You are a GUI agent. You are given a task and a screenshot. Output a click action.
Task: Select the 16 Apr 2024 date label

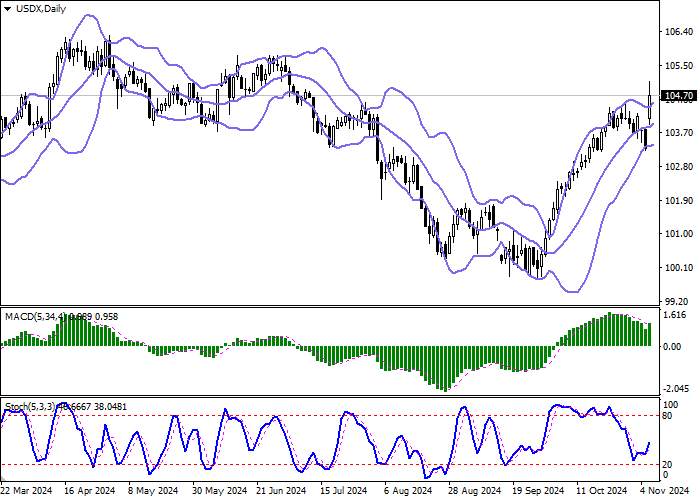click(x=90, y=491)
